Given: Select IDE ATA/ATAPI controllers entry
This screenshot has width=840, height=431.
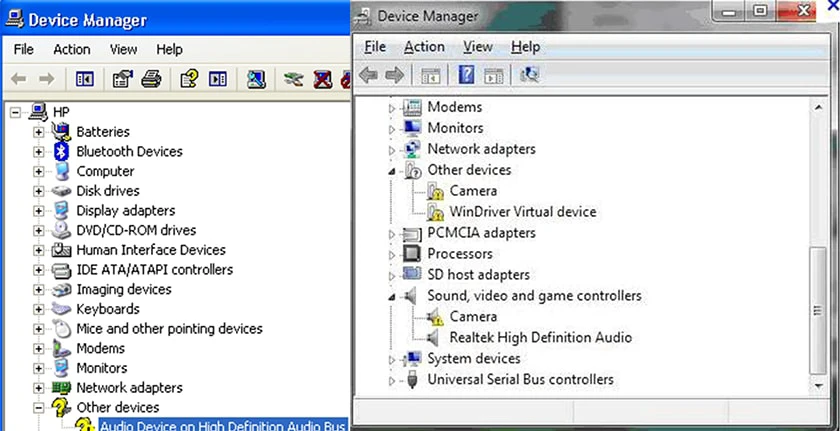Looking at the screenshot, I should pos(155,269).
